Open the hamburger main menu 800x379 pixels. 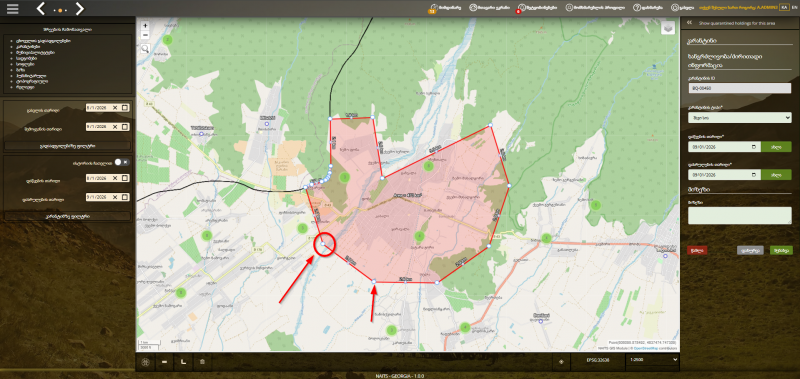12,9
